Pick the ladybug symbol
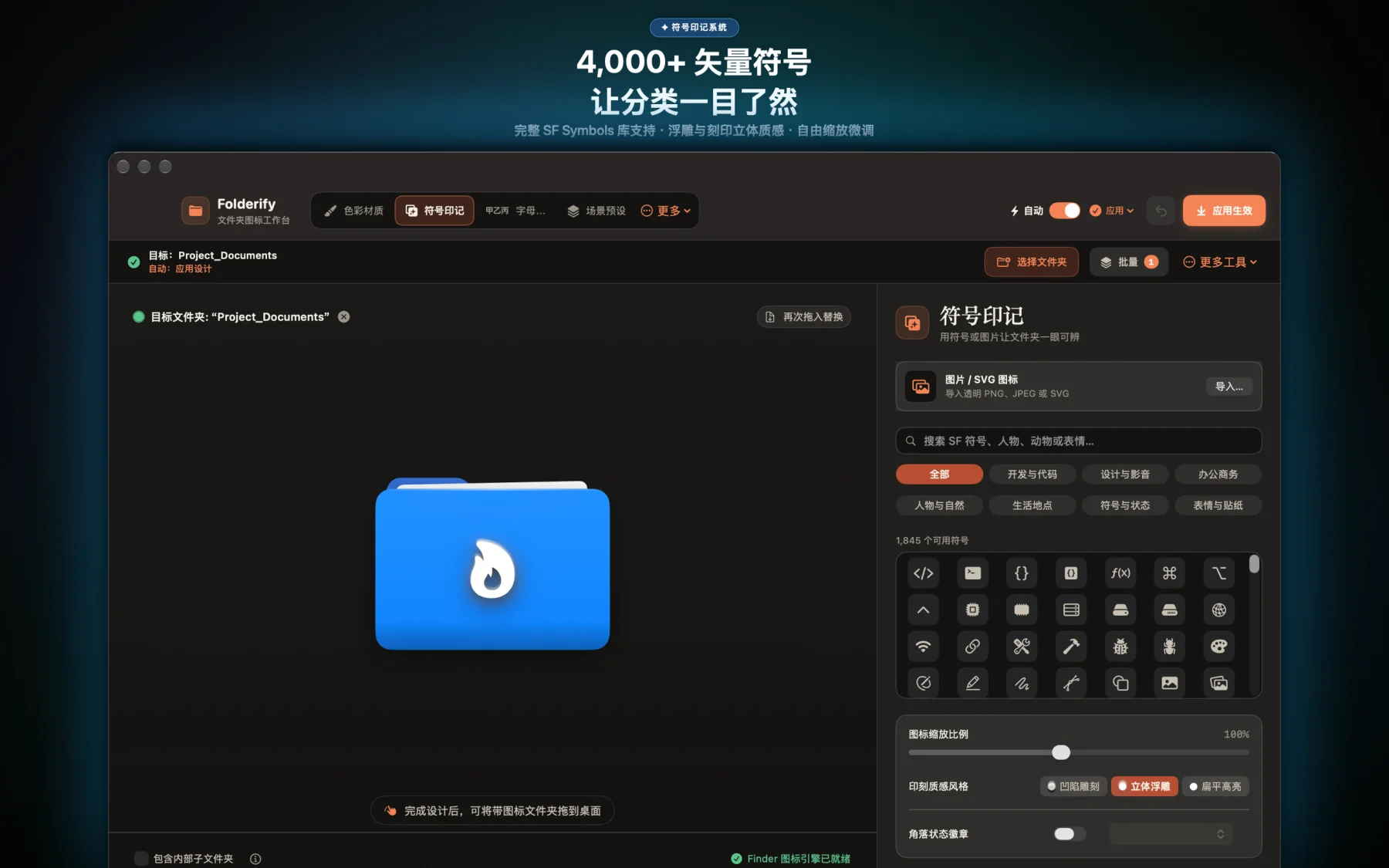Image resolution: width=1389 pixels, height=868 pixels. [x=1120, y=646]
